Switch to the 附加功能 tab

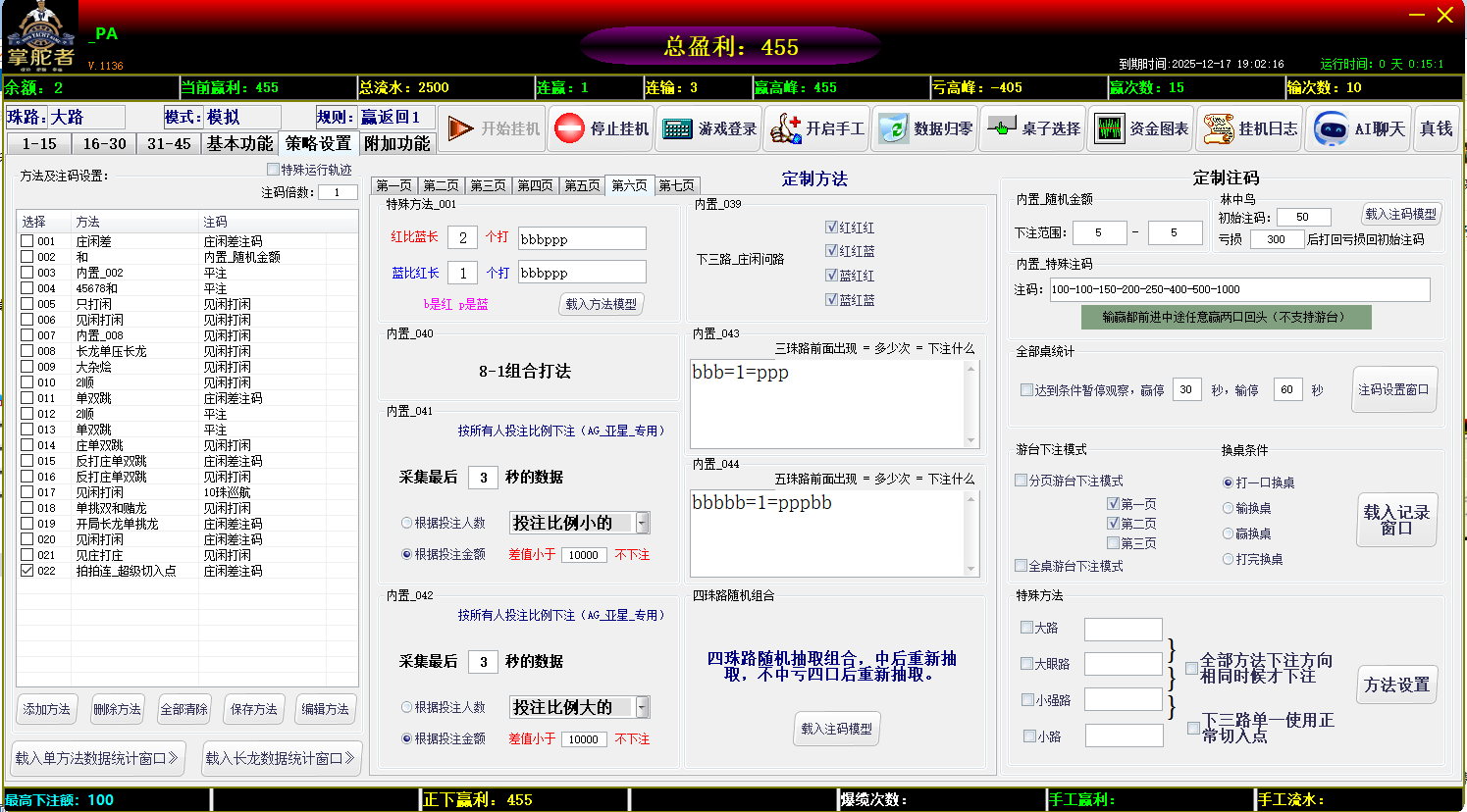pyautogui.click(x=396, y=144)
